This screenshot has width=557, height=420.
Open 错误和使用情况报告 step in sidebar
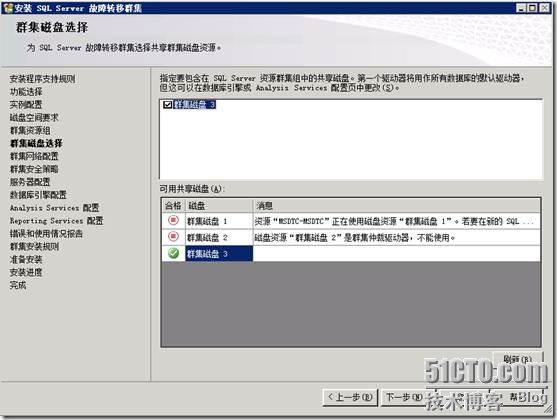(46, 233)
